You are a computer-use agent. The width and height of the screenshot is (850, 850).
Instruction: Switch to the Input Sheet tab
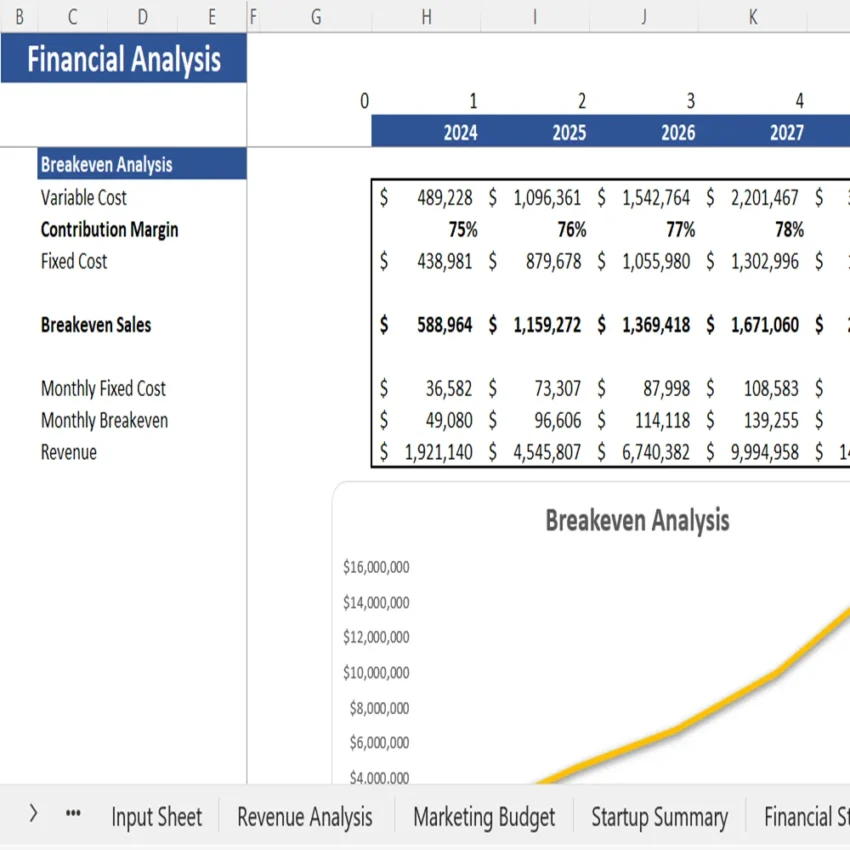(x=156, y=816)
